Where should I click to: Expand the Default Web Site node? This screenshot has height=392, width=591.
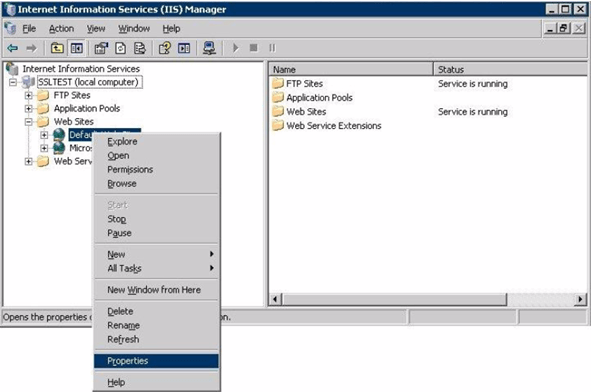(x=44, y=135)
